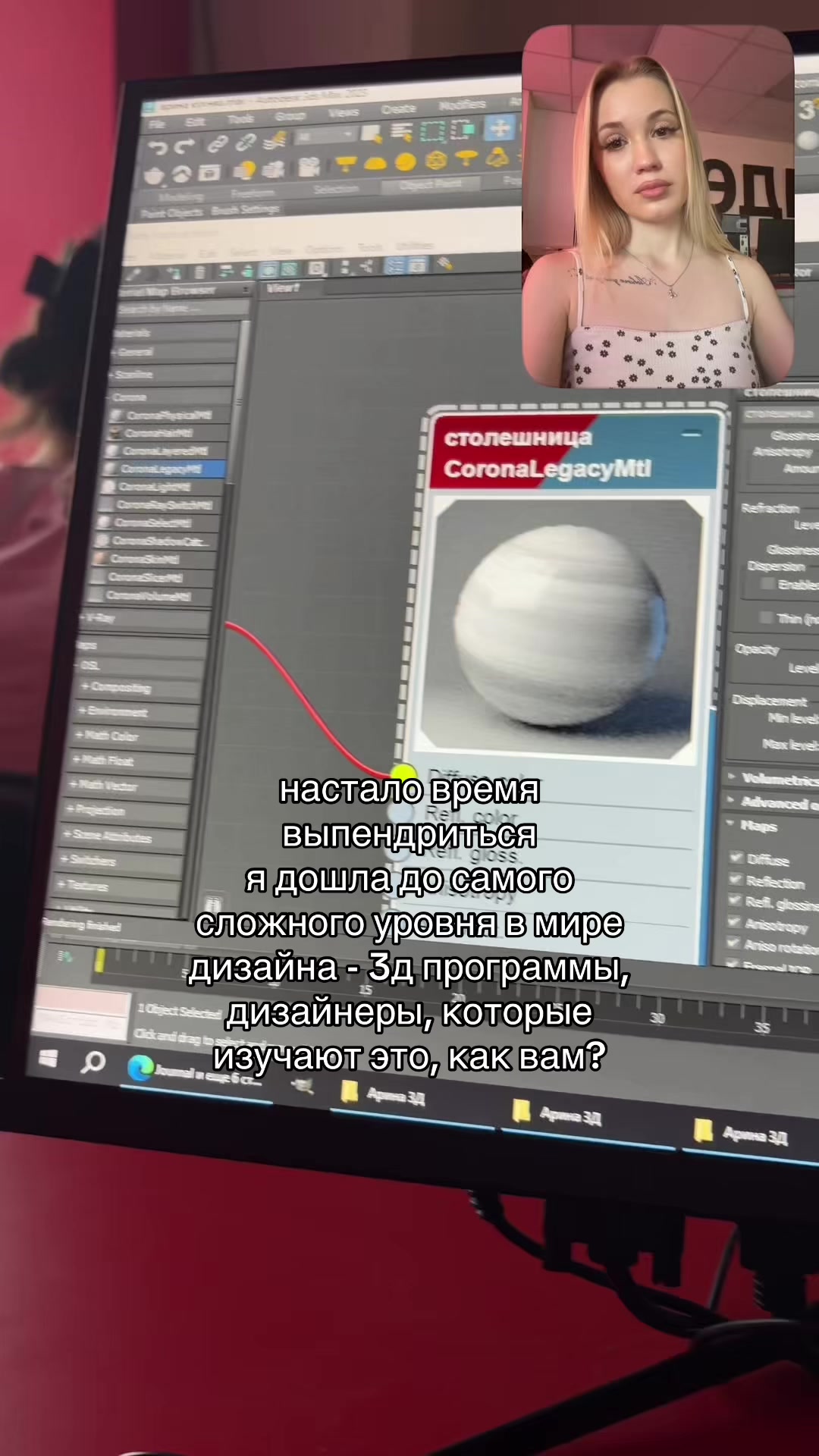Viewport: 819px width, 1456px height.
Task: Click the Search by Name field
Action: pos(184,308)
